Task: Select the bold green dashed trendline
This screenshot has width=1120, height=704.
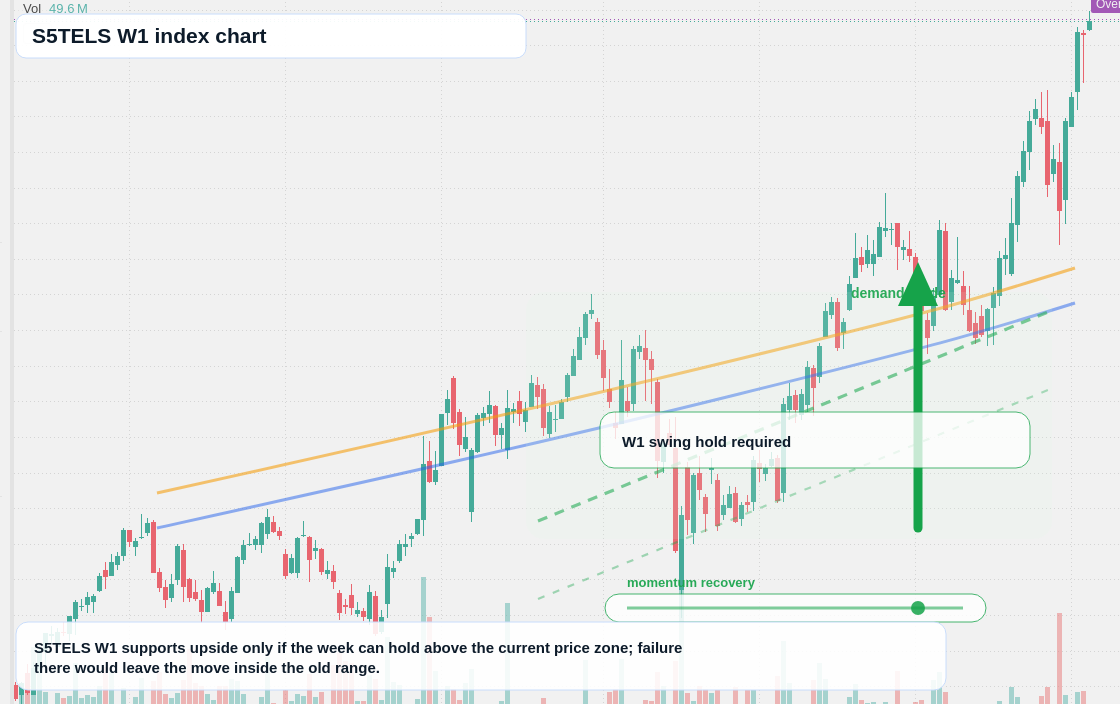Action: (793, 416)
